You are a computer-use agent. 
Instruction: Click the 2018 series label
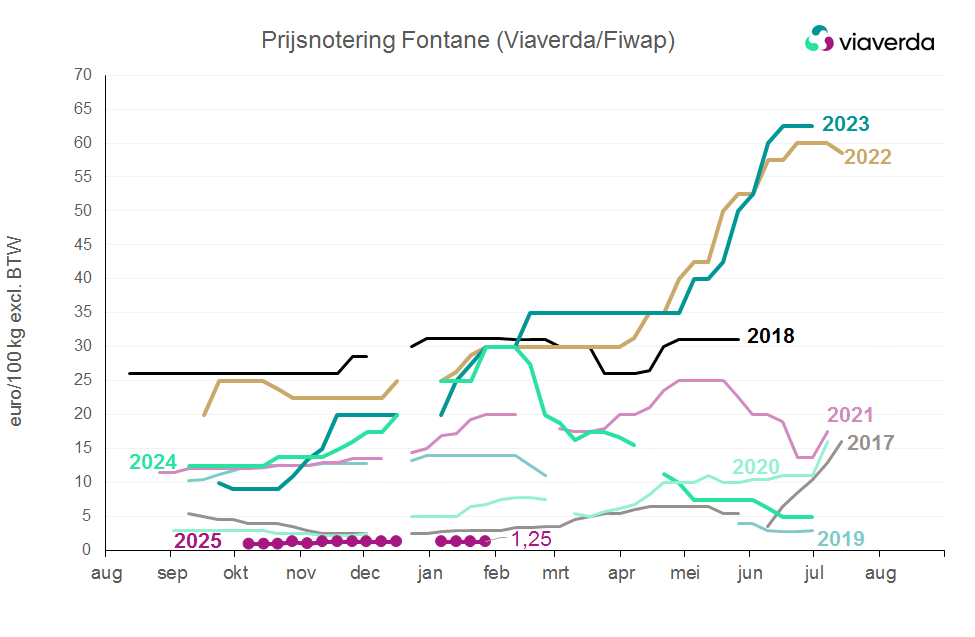(x=770, y=336)
